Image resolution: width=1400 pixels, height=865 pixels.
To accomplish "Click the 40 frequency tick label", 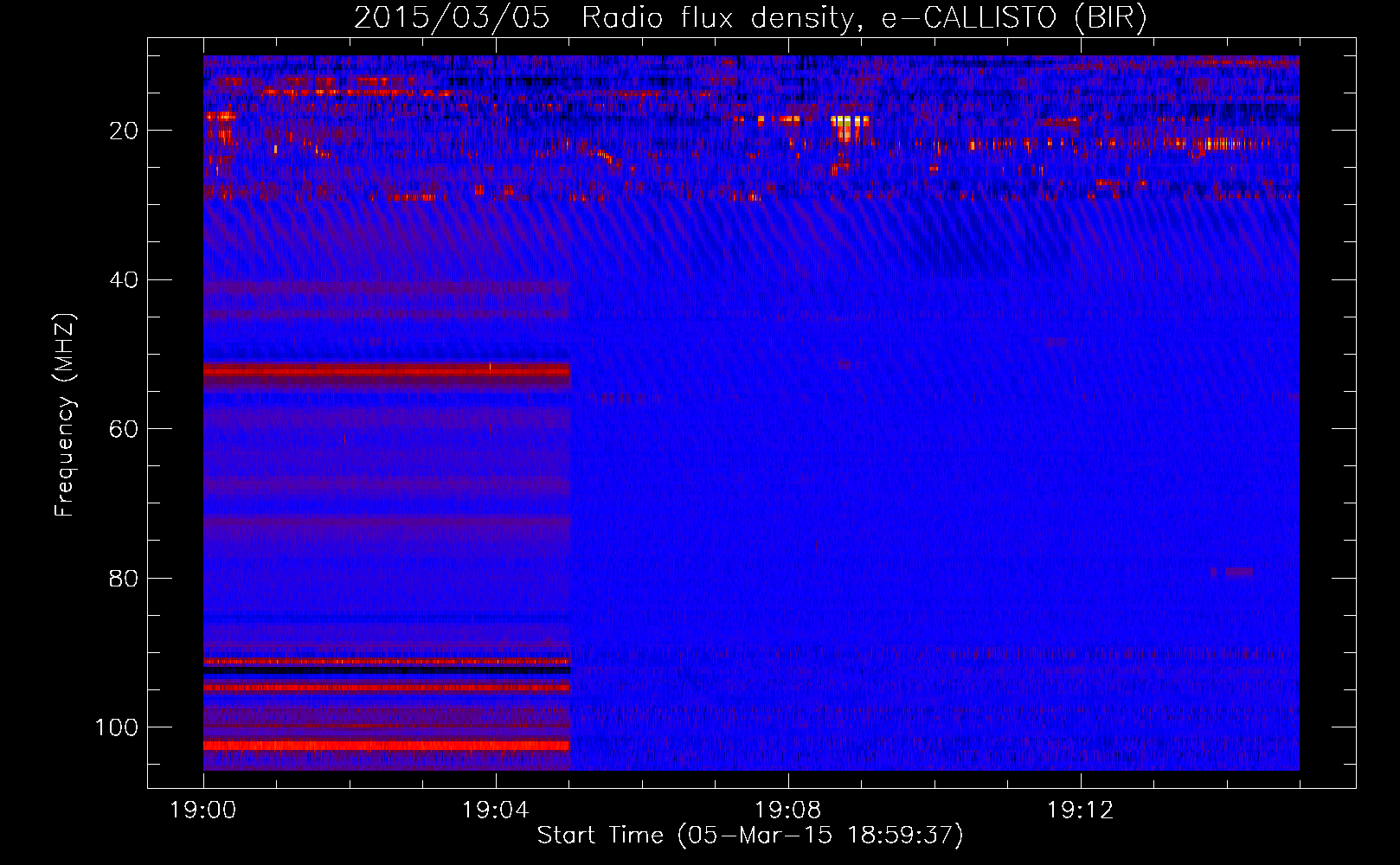I will click(124, 280).
